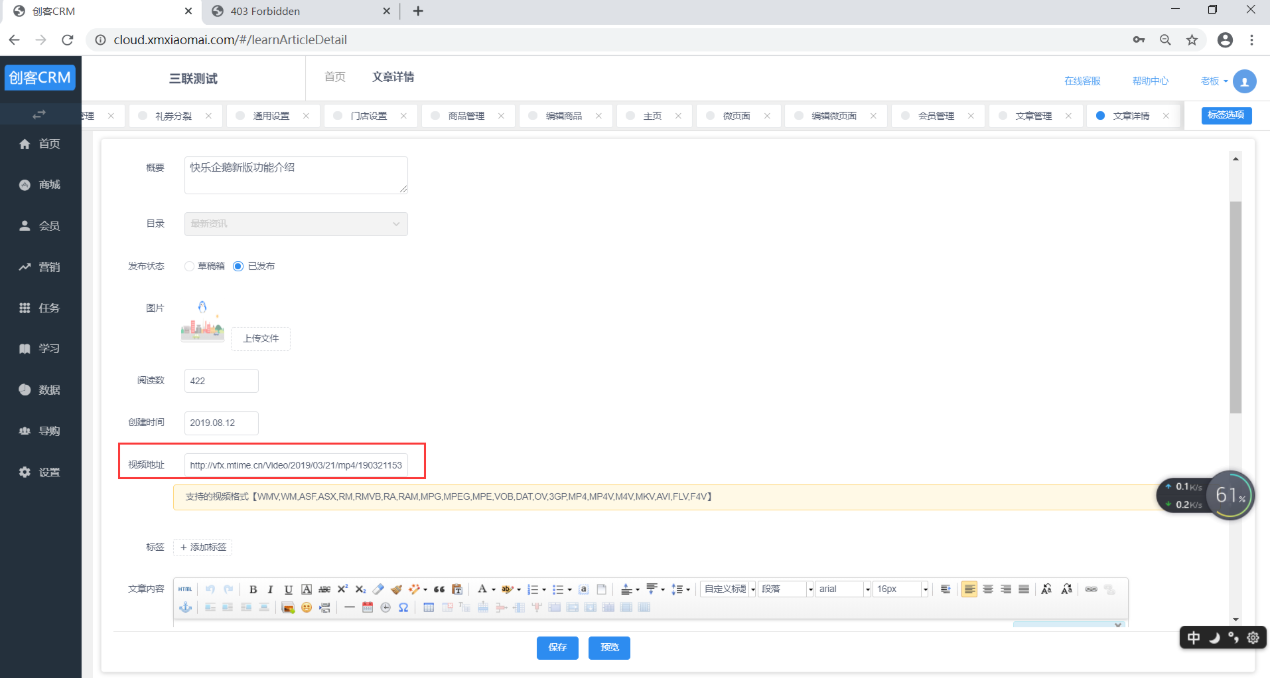Select the 已发布 published radio button
The height and width of the screenshot is (678, 1273).
[238, 266]
